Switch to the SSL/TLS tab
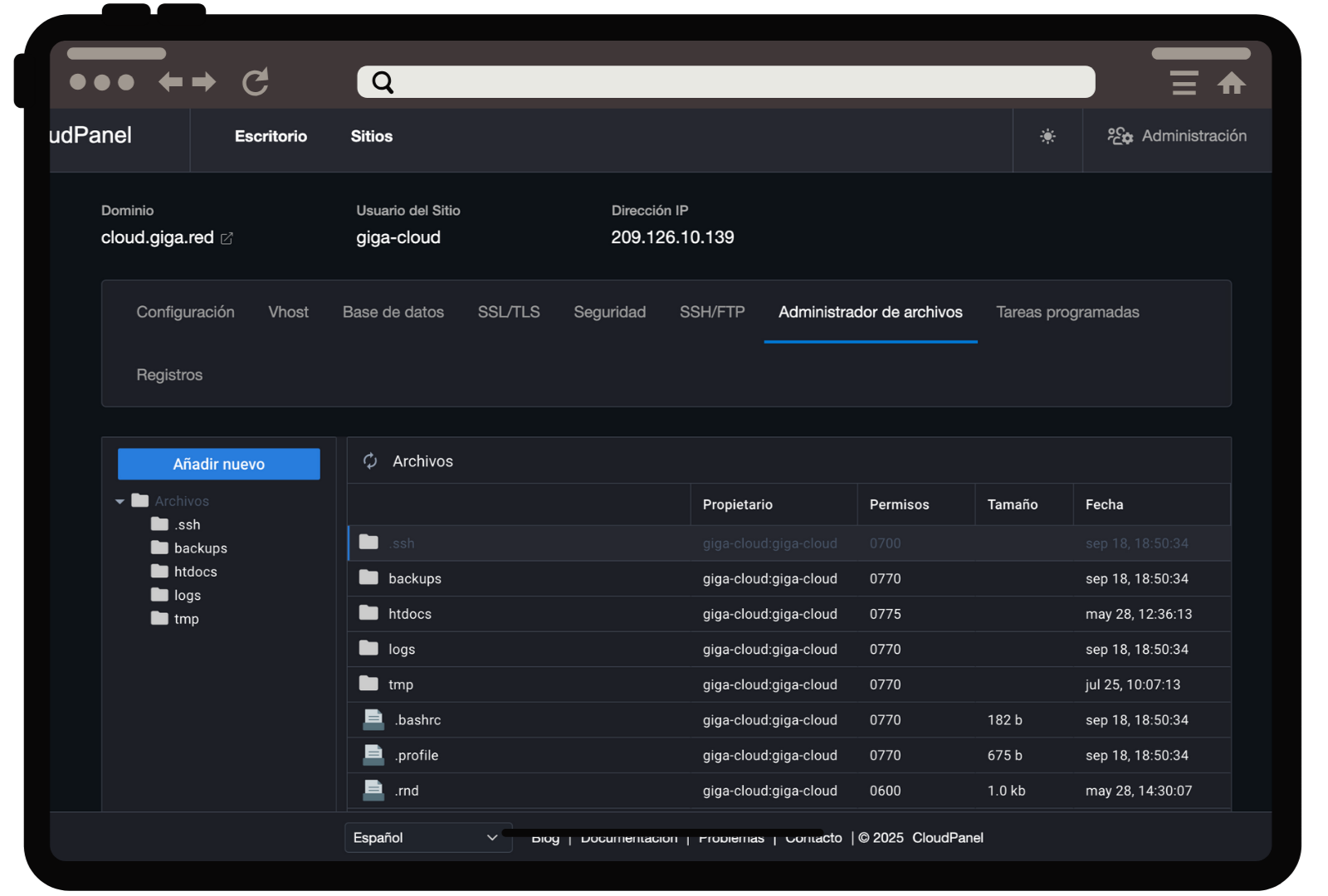This screenshot has height=896, width=1328. (x=508, y=312)
